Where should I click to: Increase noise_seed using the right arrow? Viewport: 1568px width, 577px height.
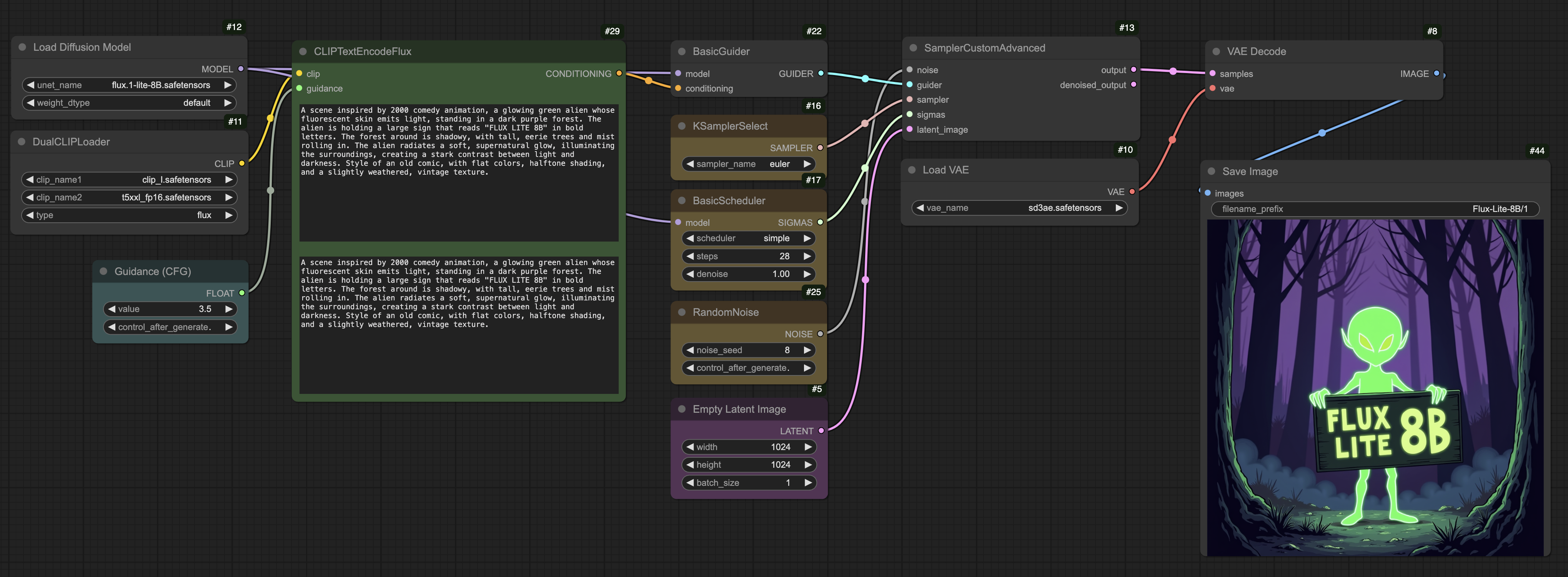tap(807, 350)
